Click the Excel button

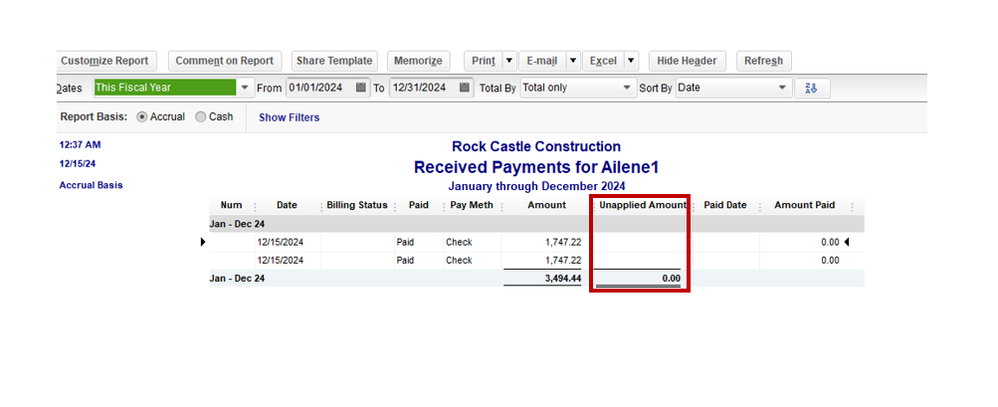[603, 61]
